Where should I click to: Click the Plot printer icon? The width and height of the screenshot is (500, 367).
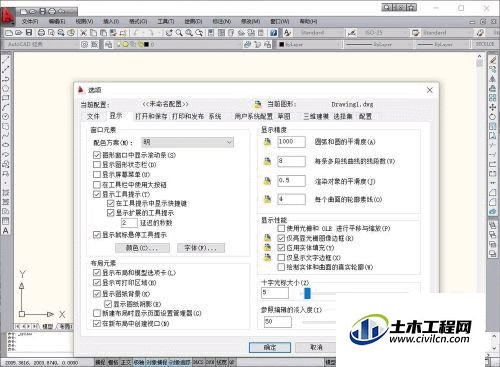[x=41, y=33]
